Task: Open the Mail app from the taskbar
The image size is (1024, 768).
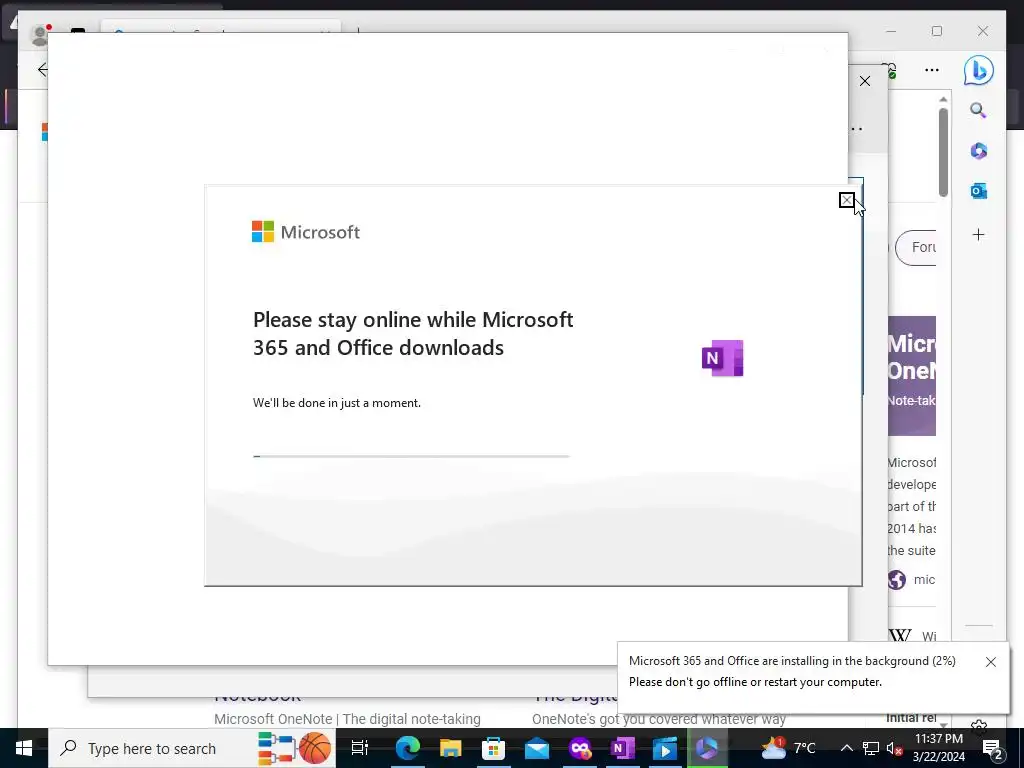Action: 537,748
